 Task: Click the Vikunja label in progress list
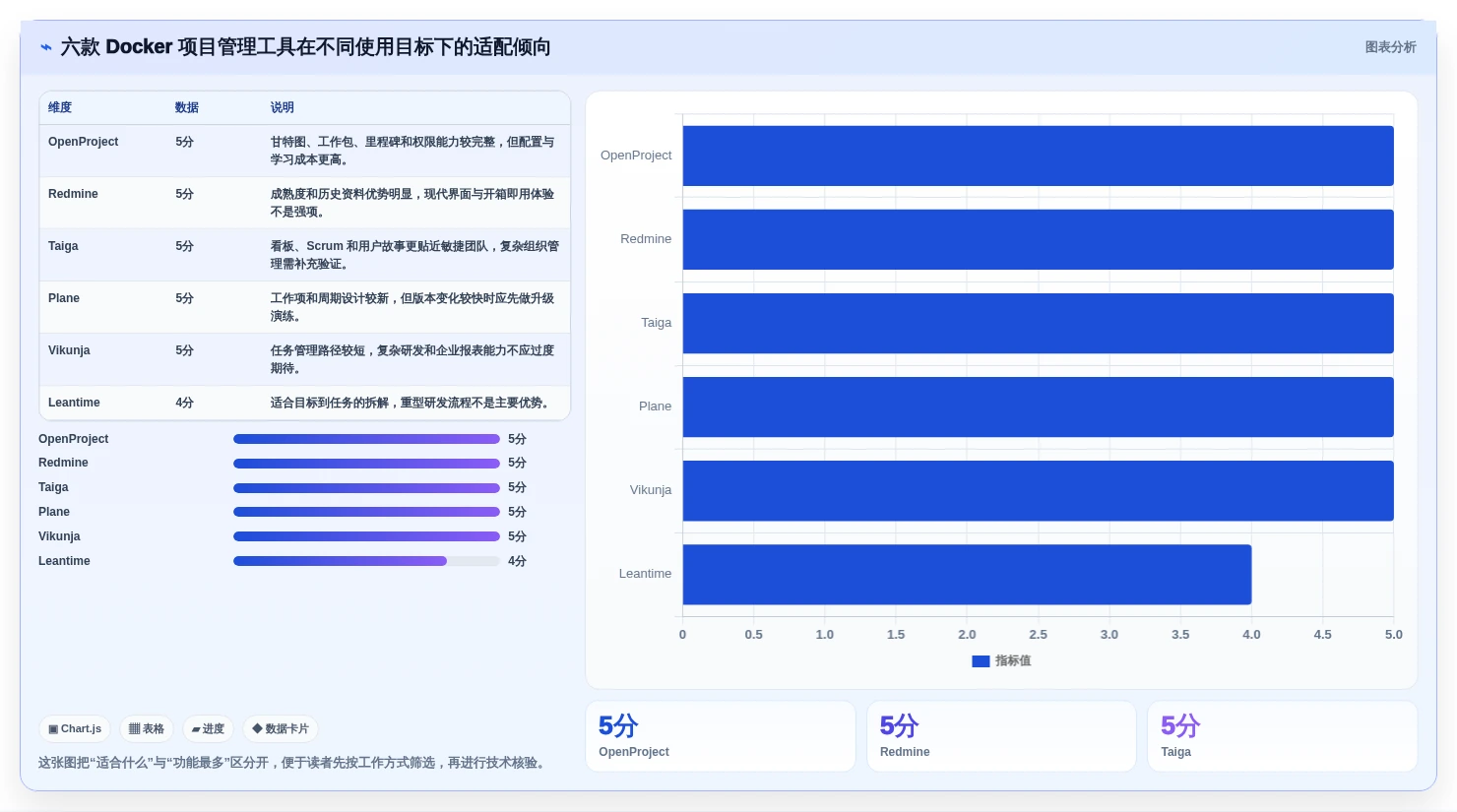pos(59,536)
